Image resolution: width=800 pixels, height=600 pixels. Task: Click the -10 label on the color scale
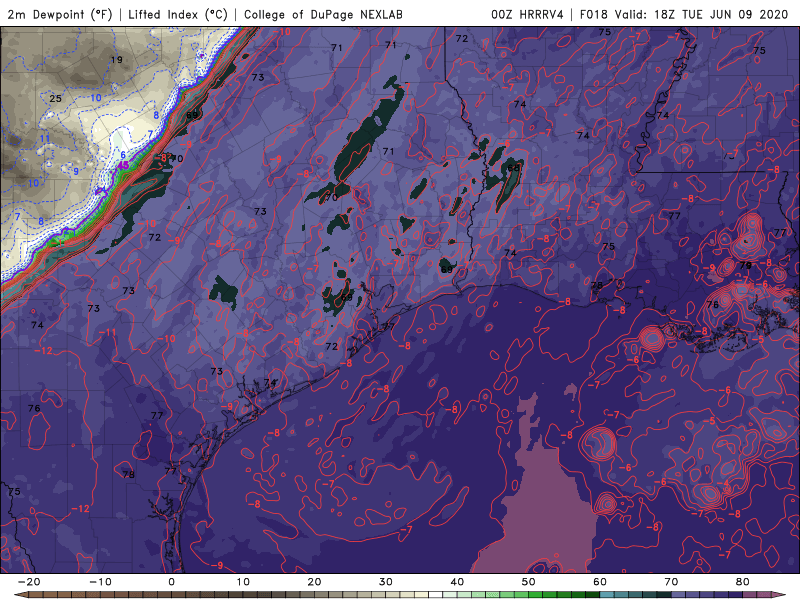[x=100, y=582]
